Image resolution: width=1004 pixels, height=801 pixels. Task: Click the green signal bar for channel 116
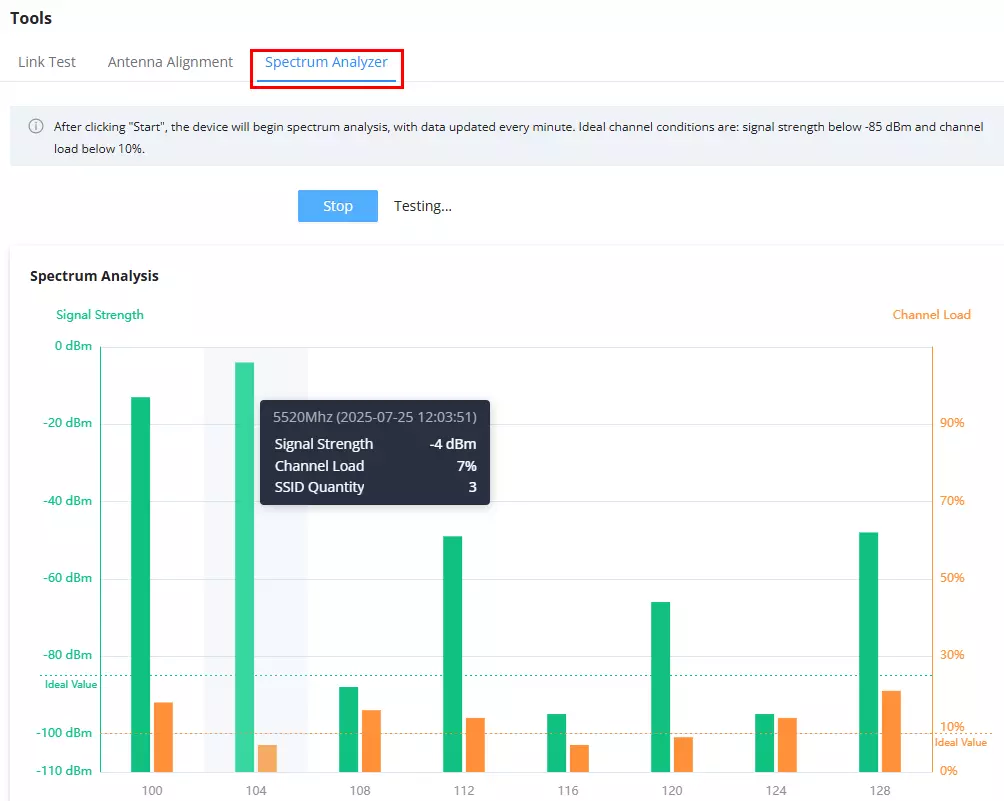pyautogui.click(x=556, y=743)
